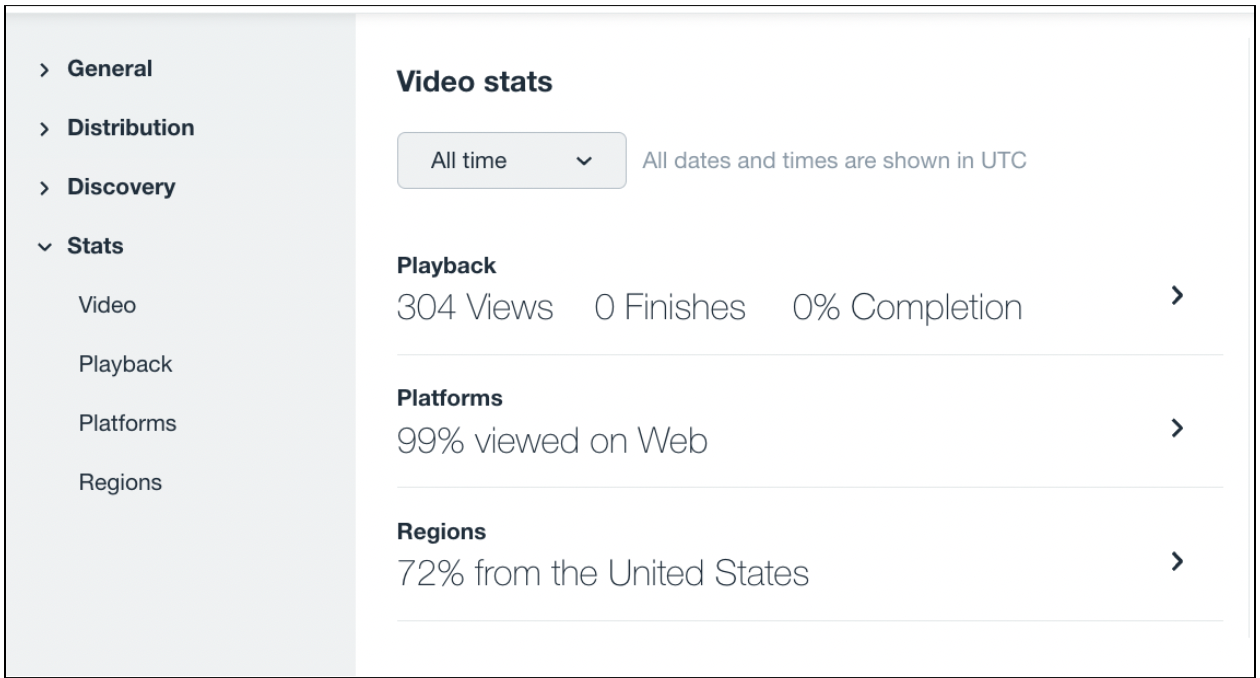The image size is (1260, 678).
Task: Open 72% from the United States summary
Action: 603,574
